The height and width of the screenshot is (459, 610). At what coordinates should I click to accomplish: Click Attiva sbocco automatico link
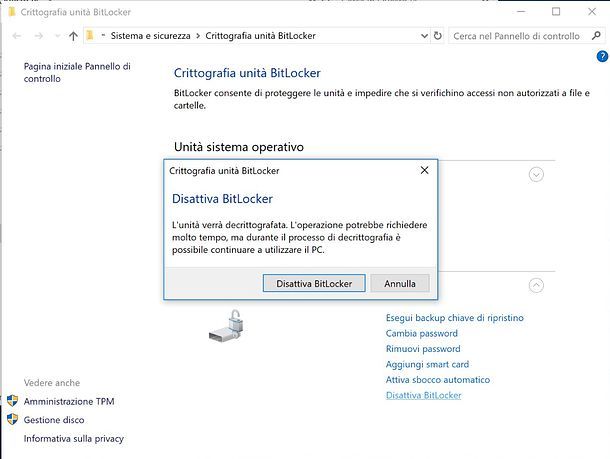click(x=438, y=380)
